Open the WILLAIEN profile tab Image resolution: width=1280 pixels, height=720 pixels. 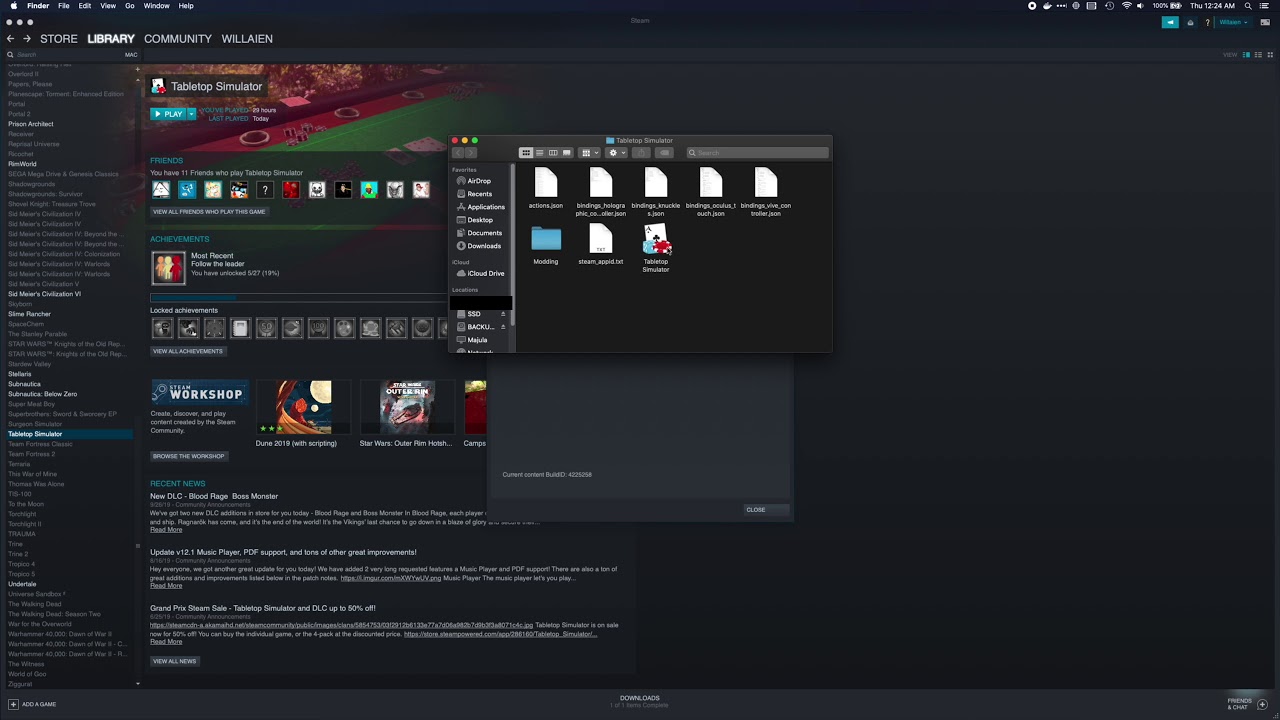click(x=247, y=39)
